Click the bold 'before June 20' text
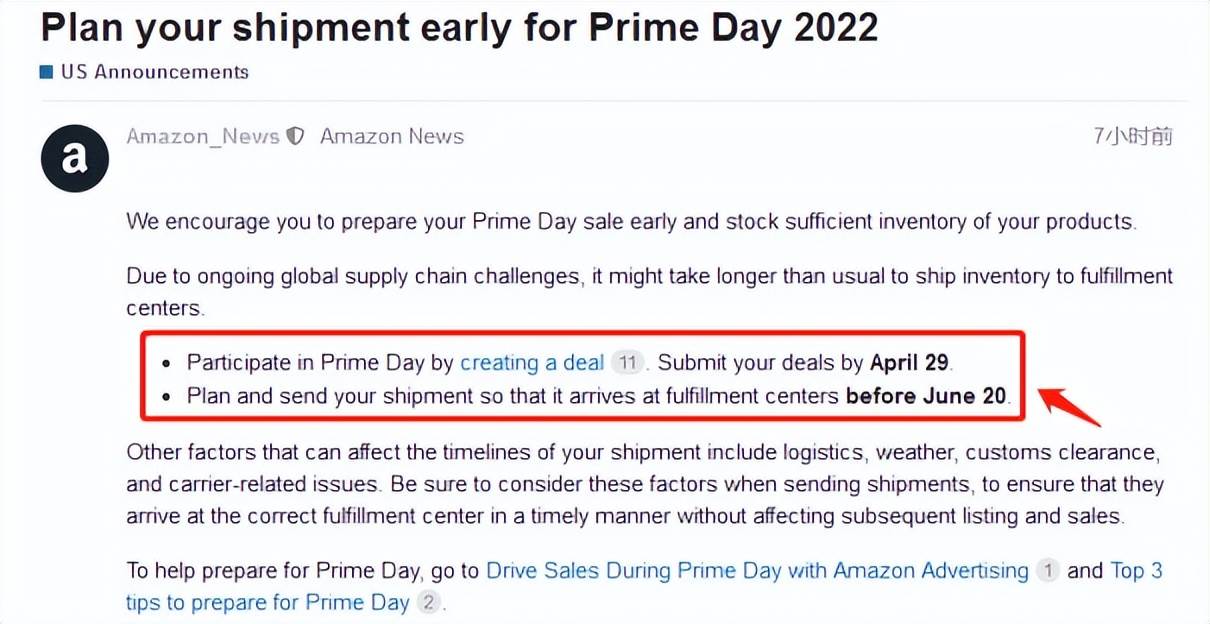The image size is (1210, 624). pyautogui.click(x=926, y=396)
